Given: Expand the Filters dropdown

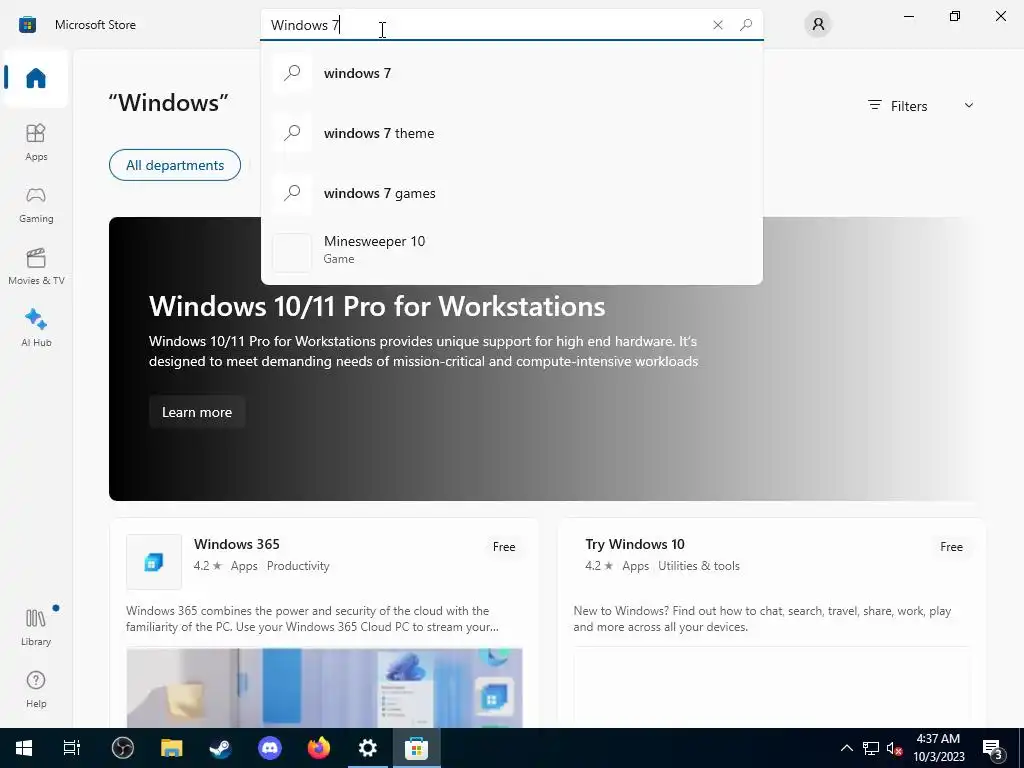Looking at the screenshot, I should click(921, 106).
